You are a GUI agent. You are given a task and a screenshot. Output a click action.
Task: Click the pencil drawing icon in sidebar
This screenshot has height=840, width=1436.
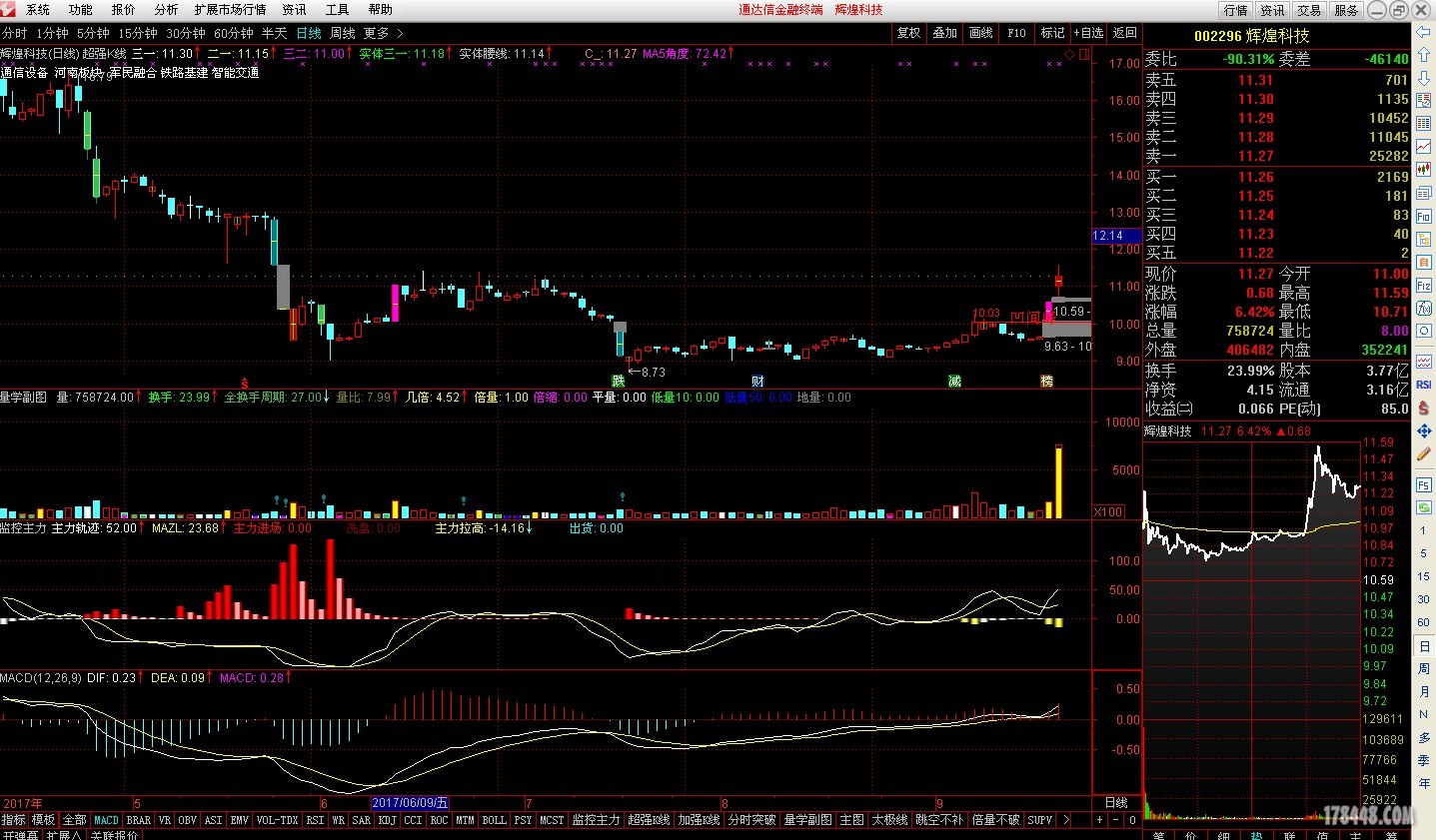coord(1424,454)
